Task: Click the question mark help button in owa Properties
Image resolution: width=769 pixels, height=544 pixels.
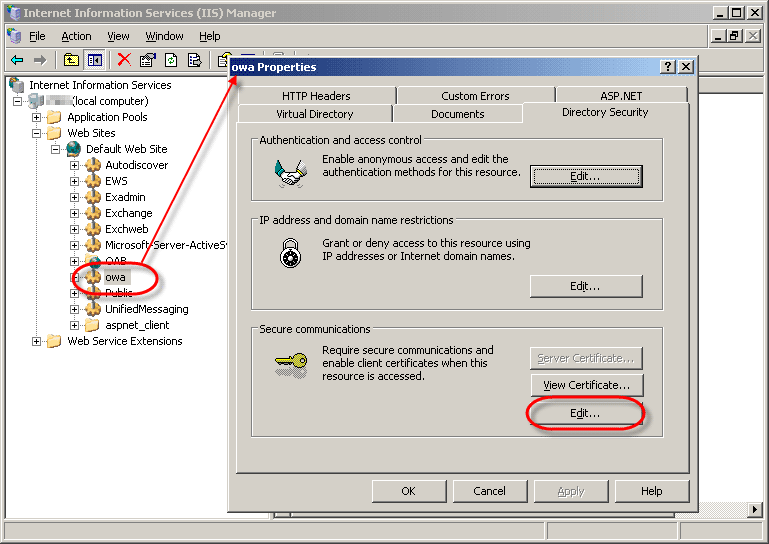Action: coord(668,67)
